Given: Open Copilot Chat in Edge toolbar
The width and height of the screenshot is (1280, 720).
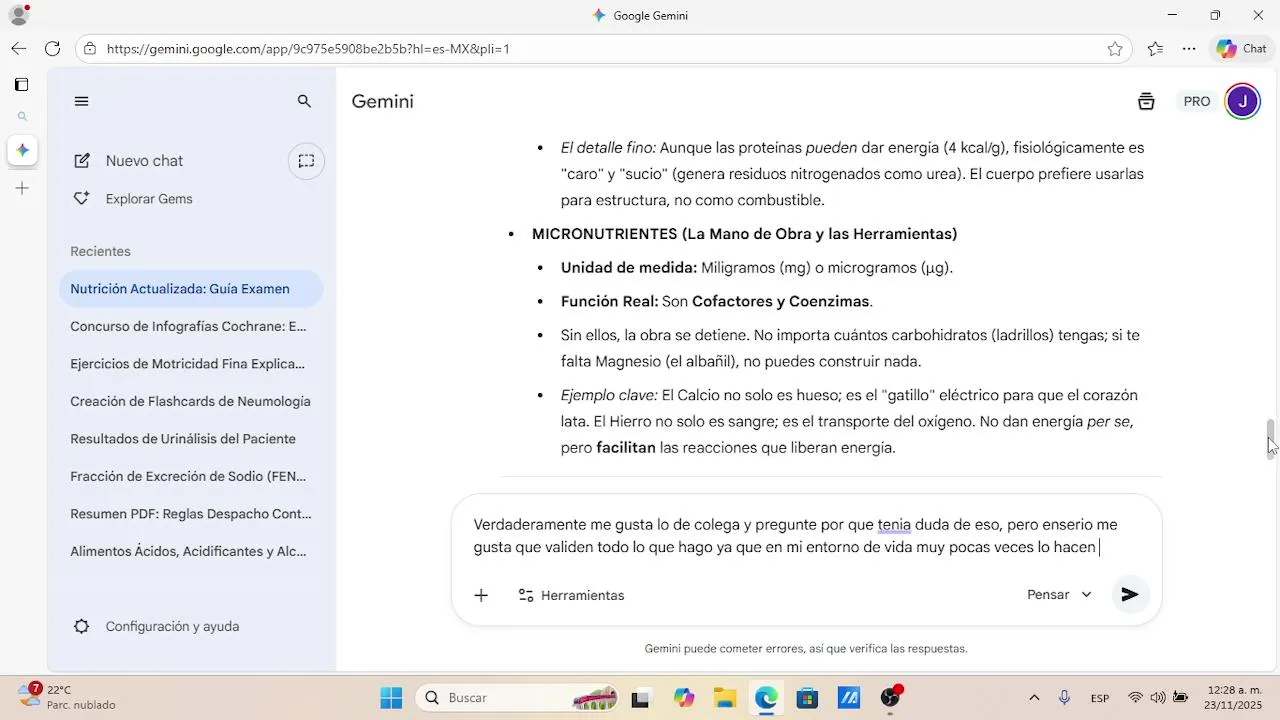Looking at the screenshot, I should (x=1241, y=48).
